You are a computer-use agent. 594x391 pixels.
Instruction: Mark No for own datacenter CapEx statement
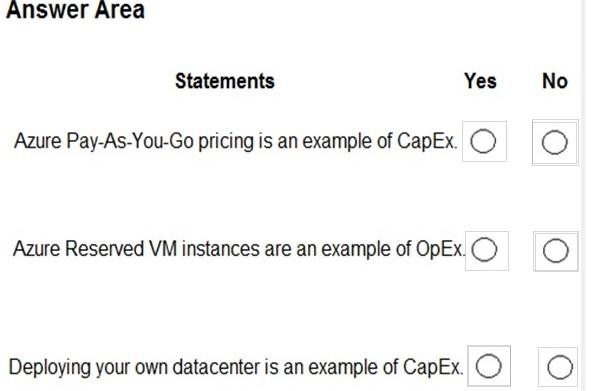(560, 367)
